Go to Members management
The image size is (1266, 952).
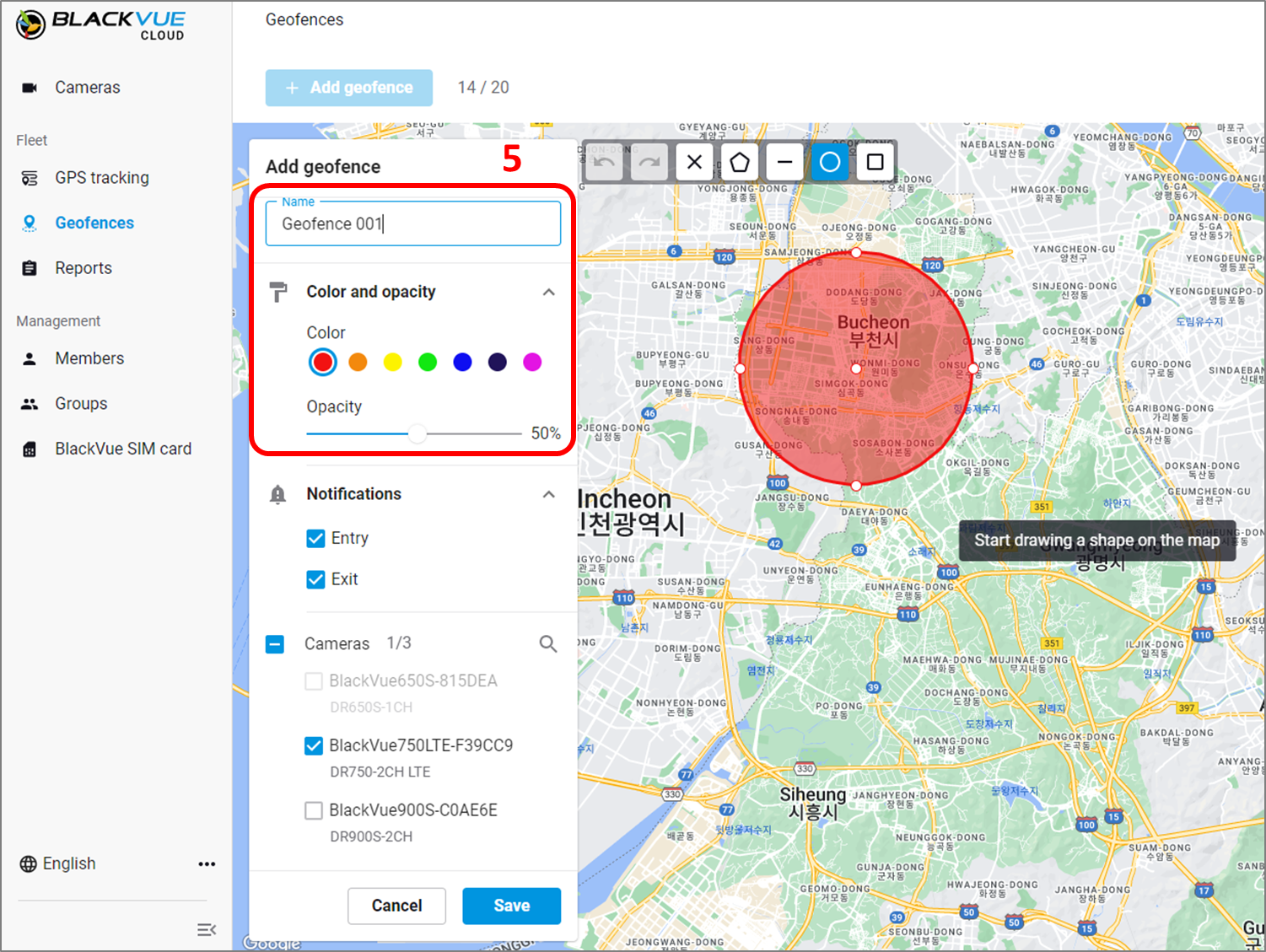click(89, 358)
